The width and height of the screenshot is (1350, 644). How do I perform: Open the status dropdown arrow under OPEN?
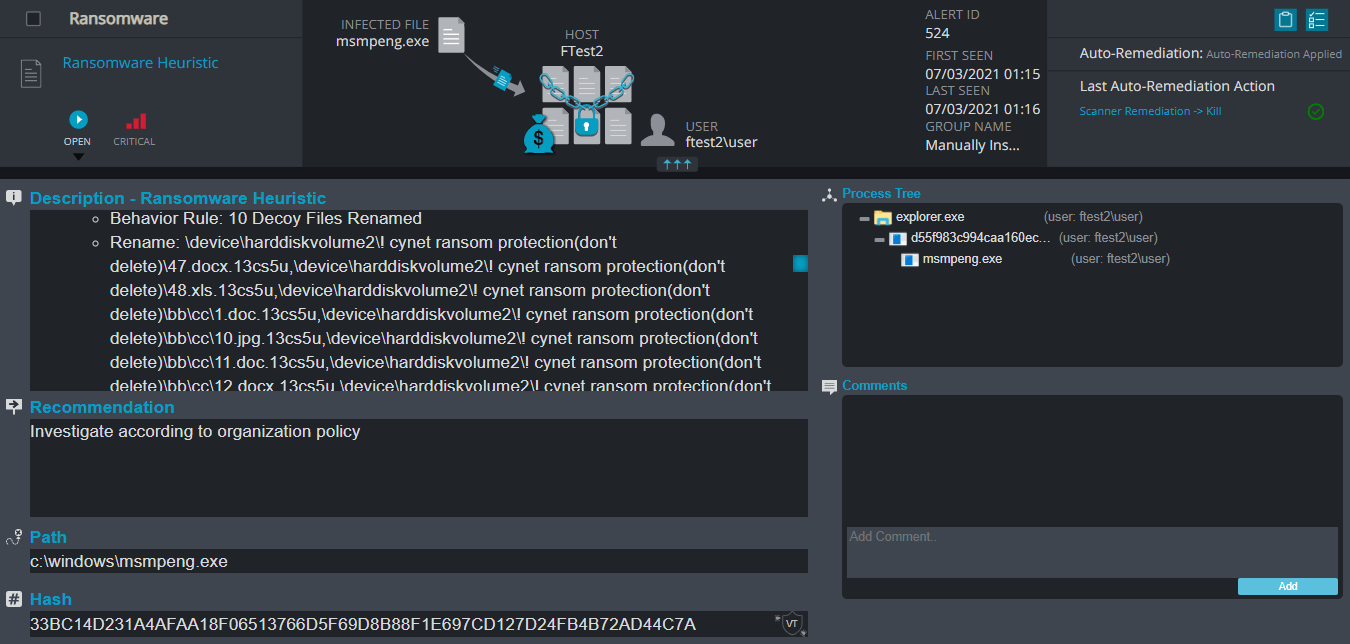coord(78,156)
